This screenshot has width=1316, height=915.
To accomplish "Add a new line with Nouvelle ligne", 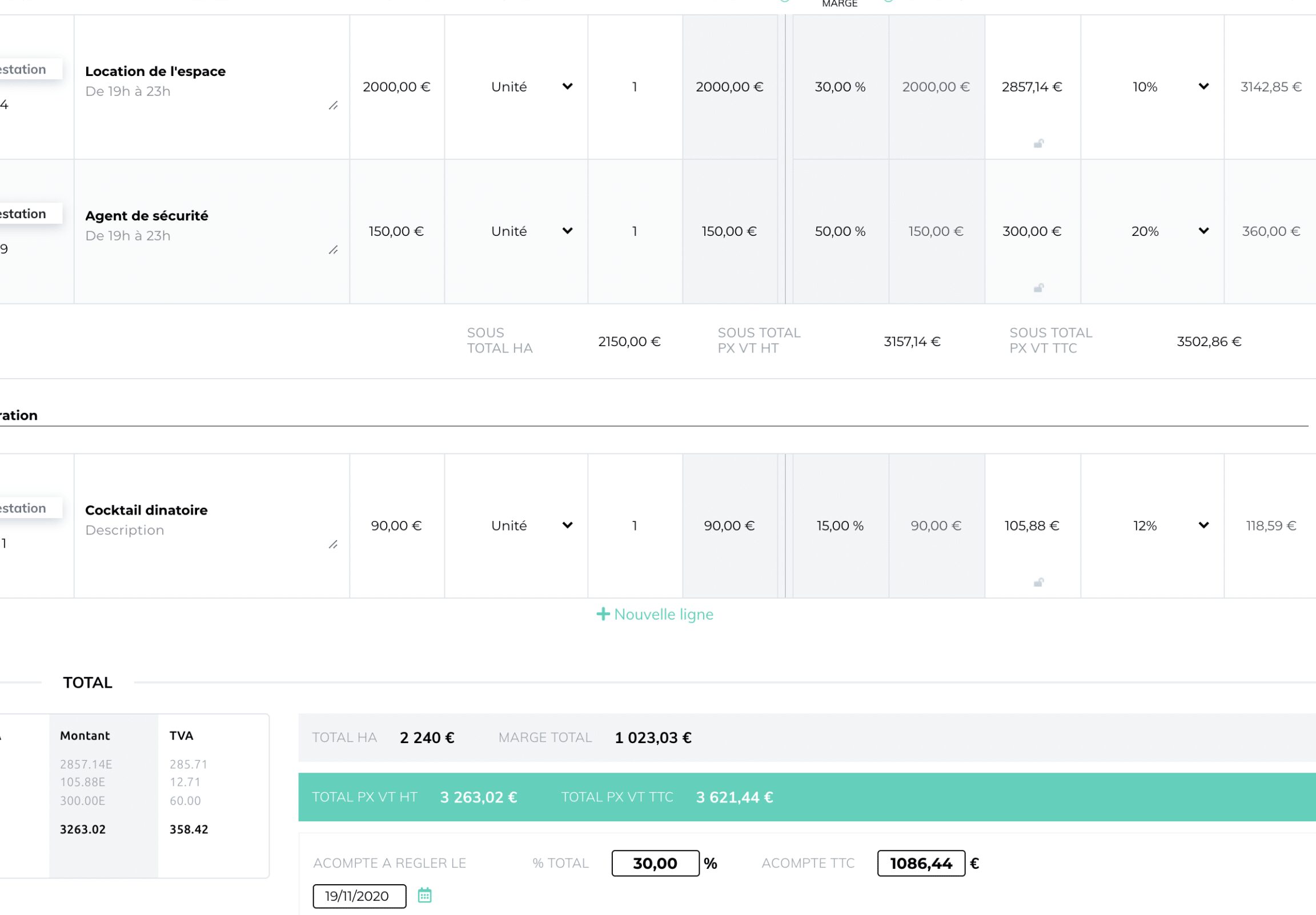I will pos(655,615).
